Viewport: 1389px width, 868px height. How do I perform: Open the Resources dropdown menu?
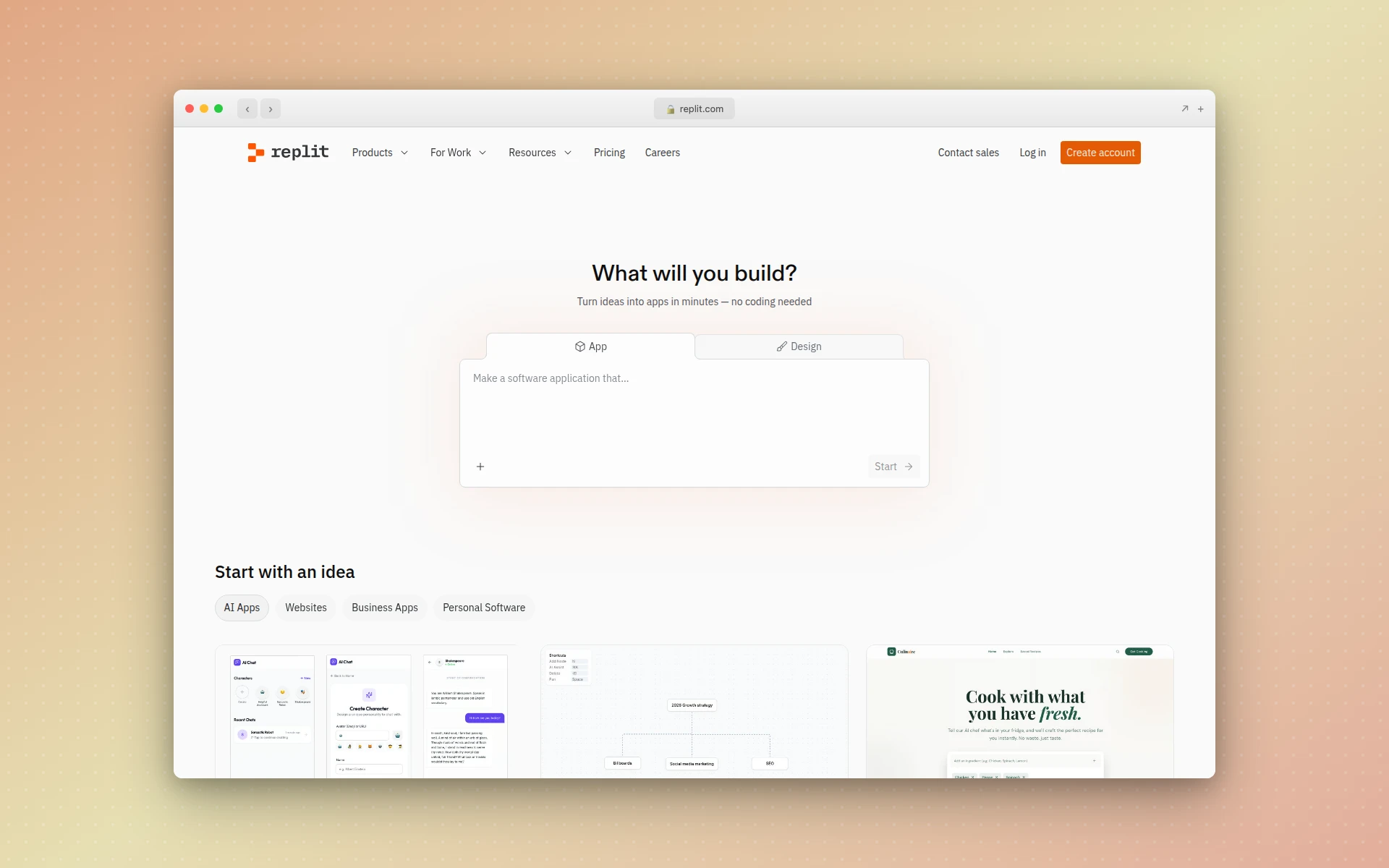(x=540, y=153)
